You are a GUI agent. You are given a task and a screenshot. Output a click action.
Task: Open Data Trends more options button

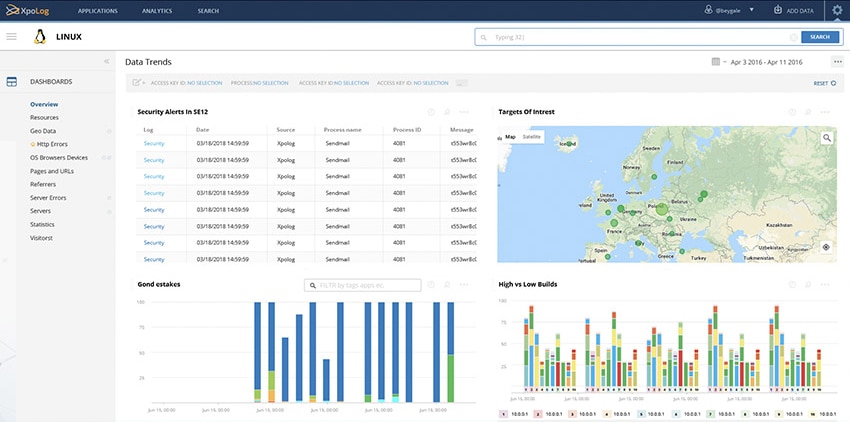838,62
